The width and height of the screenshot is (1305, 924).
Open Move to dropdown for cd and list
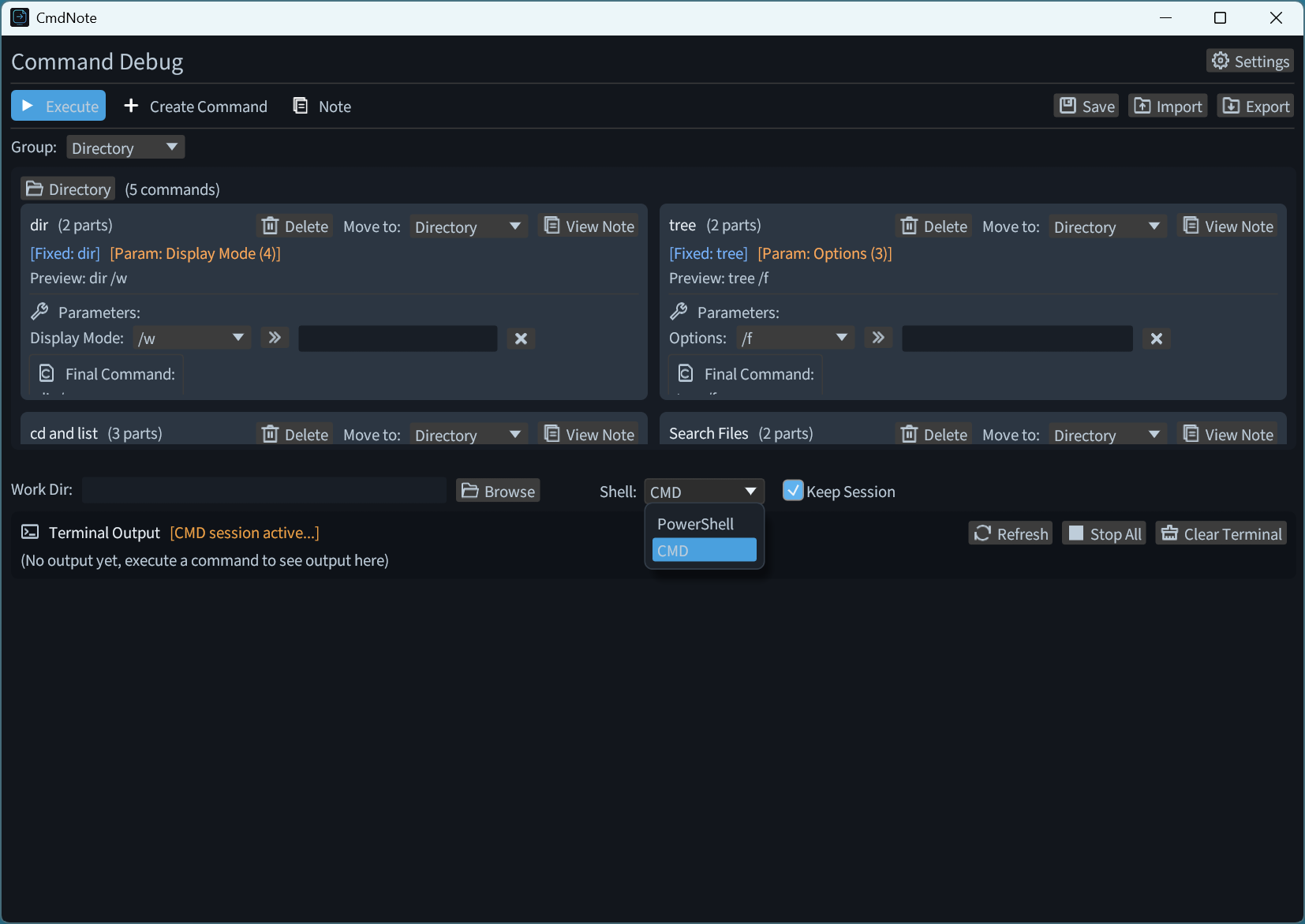click(x=468, y=434)
